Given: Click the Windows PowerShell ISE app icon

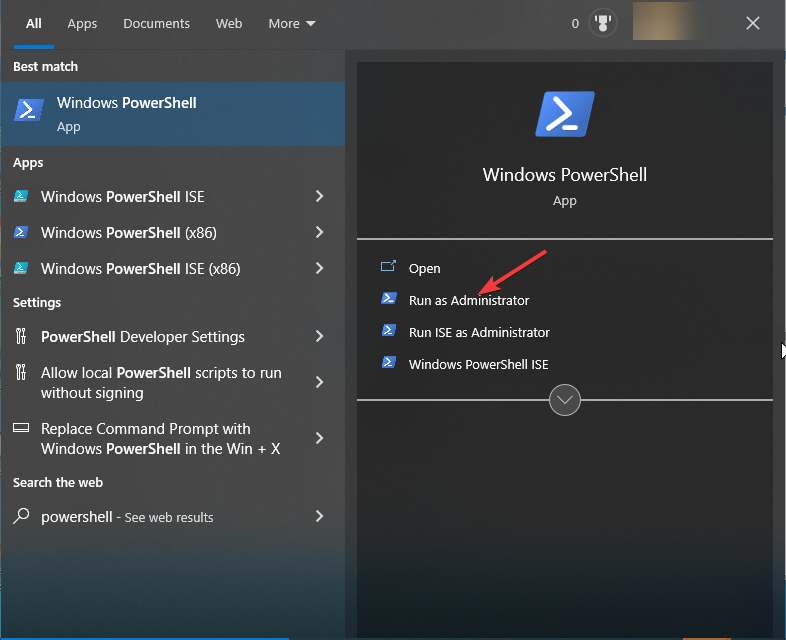Looking at the screenshot, I should point(21,197).
